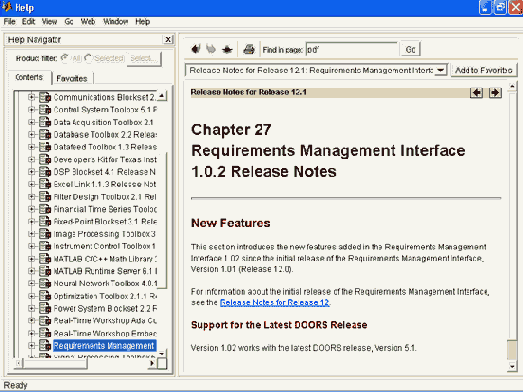Click the Forward arrow toolbar icon

click(211, 49)
